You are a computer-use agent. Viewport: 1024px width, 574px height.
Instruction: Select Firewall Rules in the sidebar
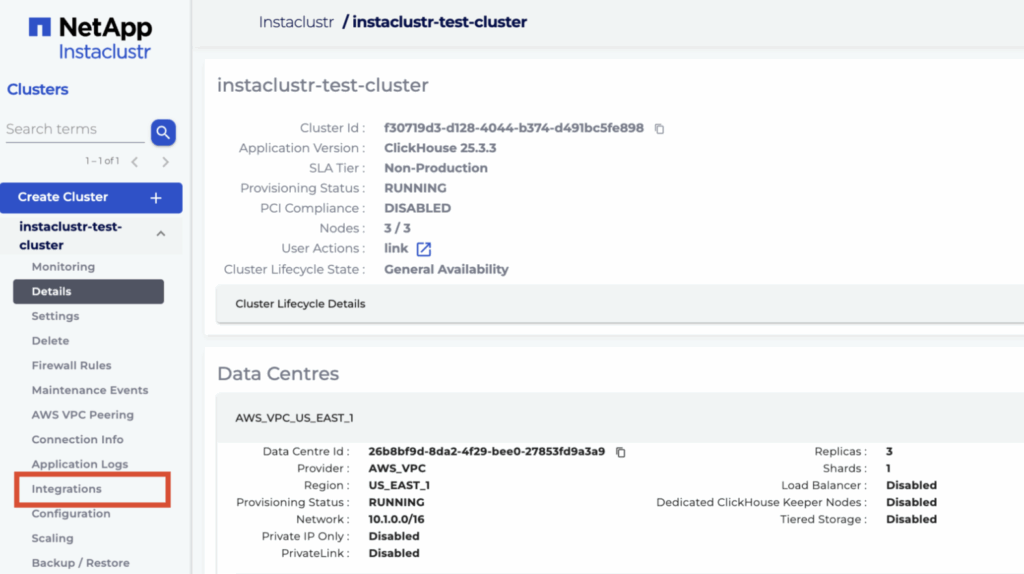tap(71, 366)
